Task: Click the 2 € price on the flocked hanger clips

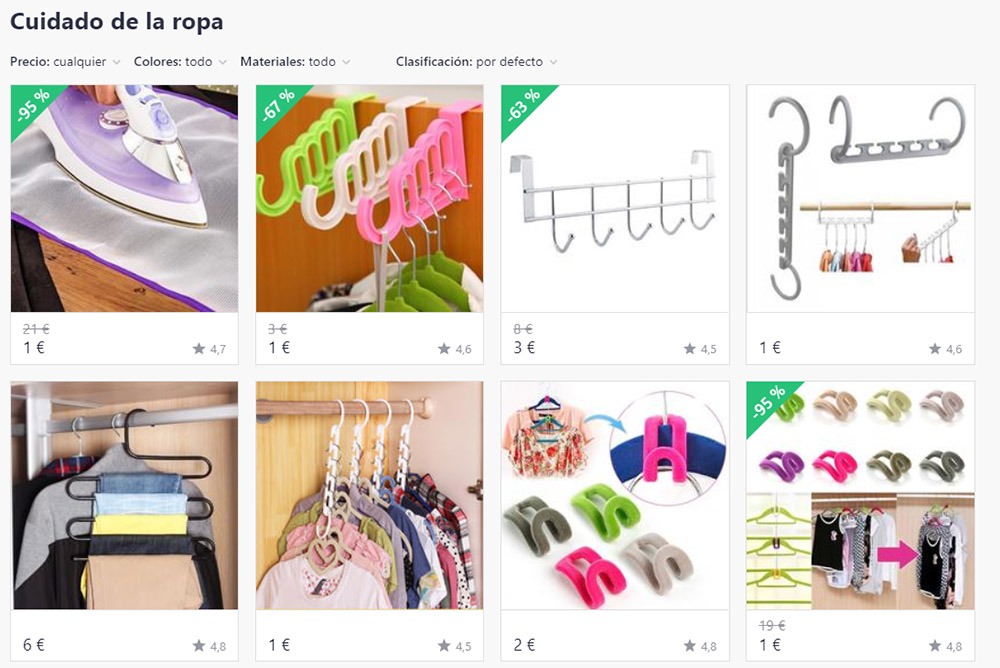Action: point(524,645)
